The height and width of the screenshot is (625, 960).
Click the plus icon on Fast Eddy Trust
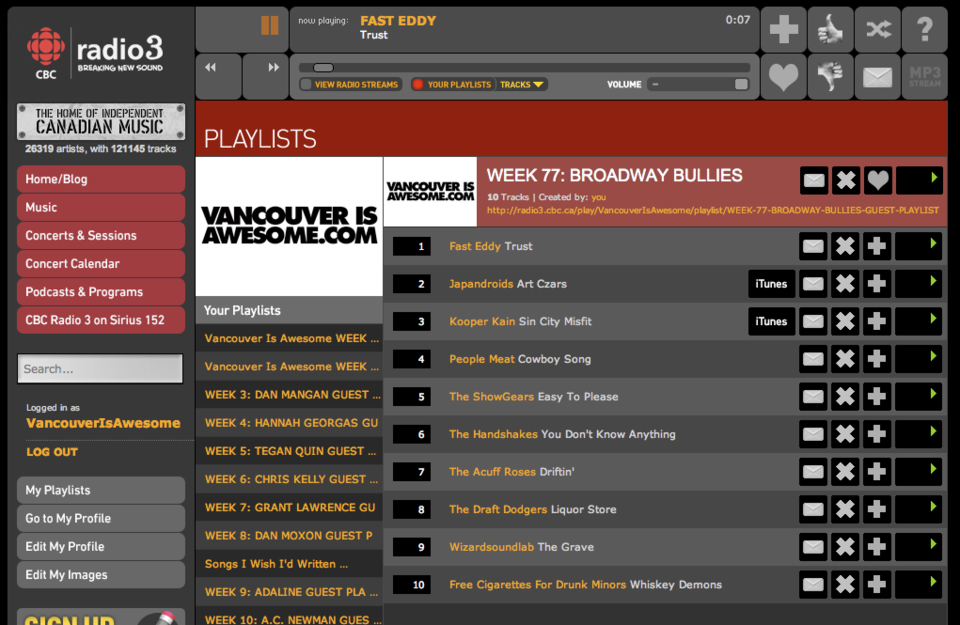click(x=877, y=246)
